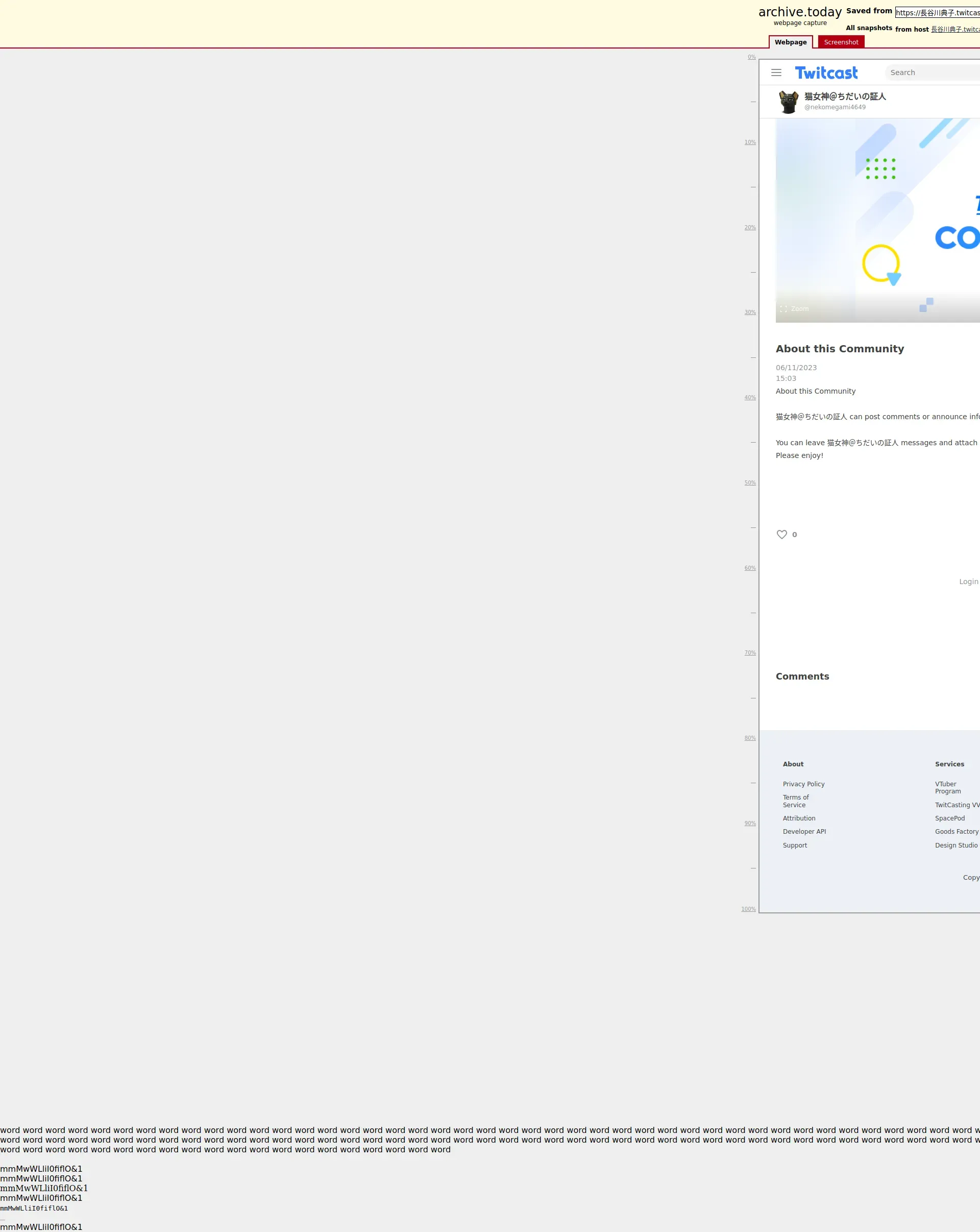
Task: Open the Terms of Service link
Action: 796,801
